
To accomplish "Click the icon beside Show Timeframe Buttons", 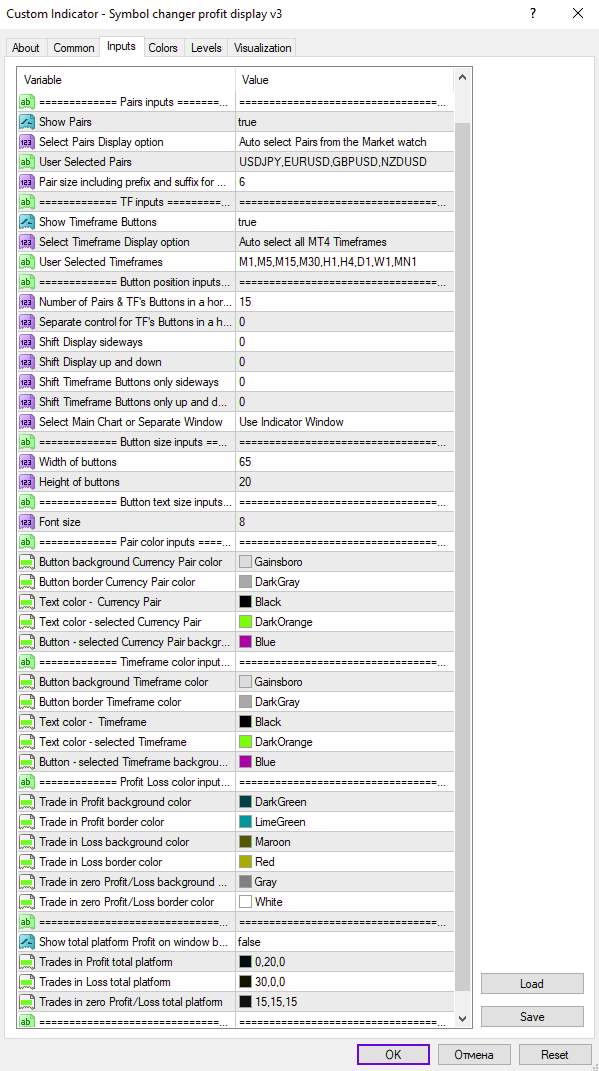I will point(27,222).
